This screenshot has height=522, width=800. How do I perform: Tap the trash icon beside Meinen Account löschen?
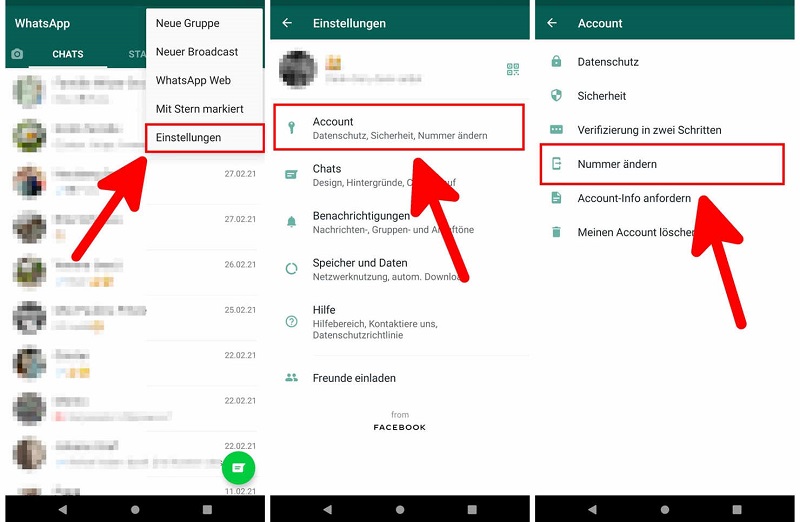pyautogui.click(x=556, y=232)
